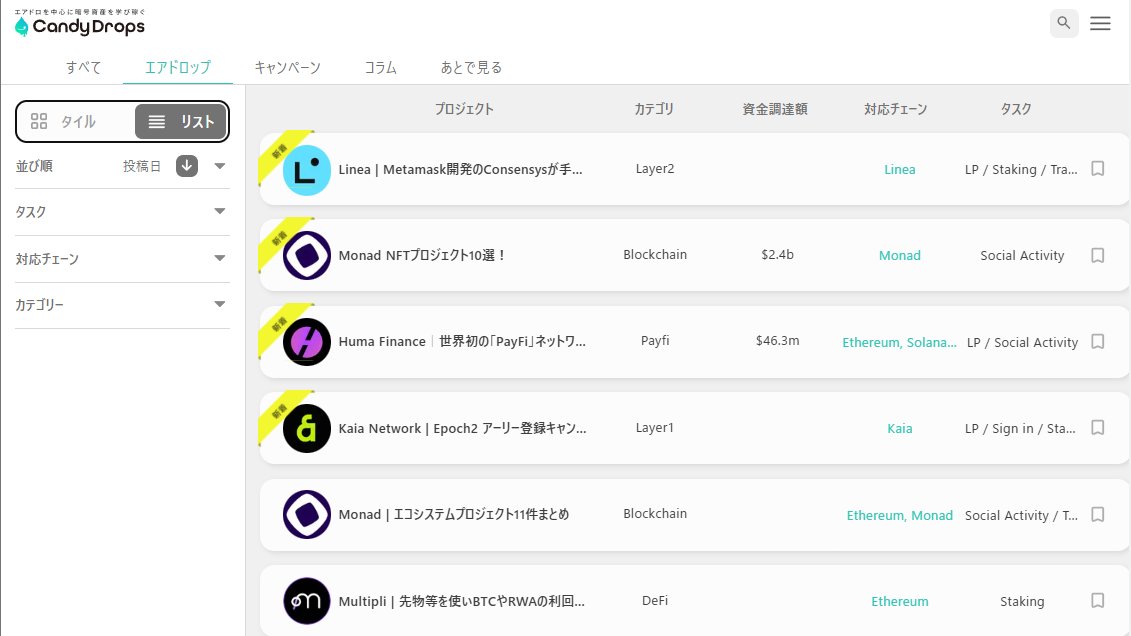The height and width of the screenshot is (636, 1131).
Task: Expand the タスク filter
Action: [x=122, y=212]
